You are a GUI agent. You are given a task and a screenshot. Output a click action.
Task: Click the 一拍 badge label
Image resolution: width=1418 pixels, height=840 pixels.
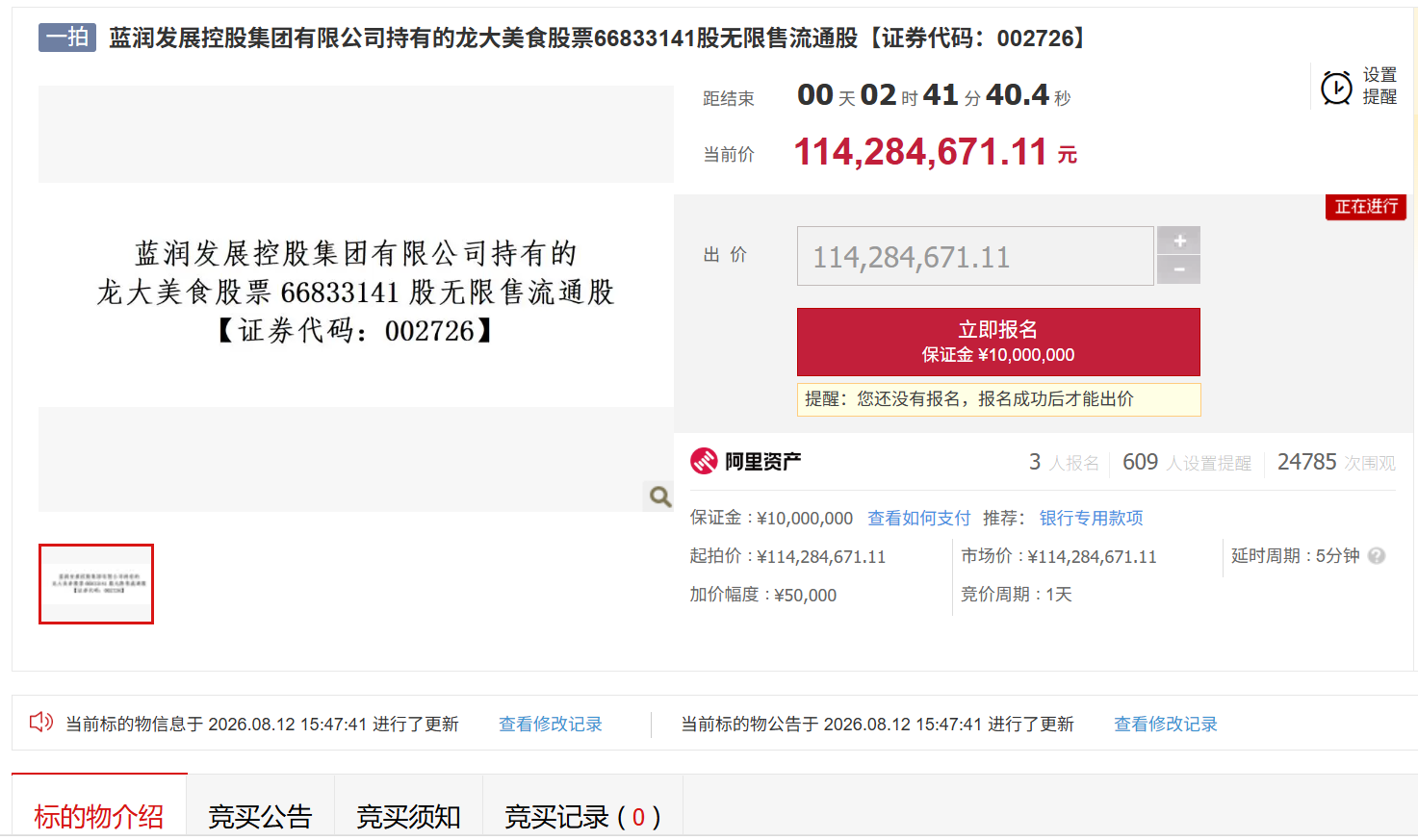coord(67,38)
